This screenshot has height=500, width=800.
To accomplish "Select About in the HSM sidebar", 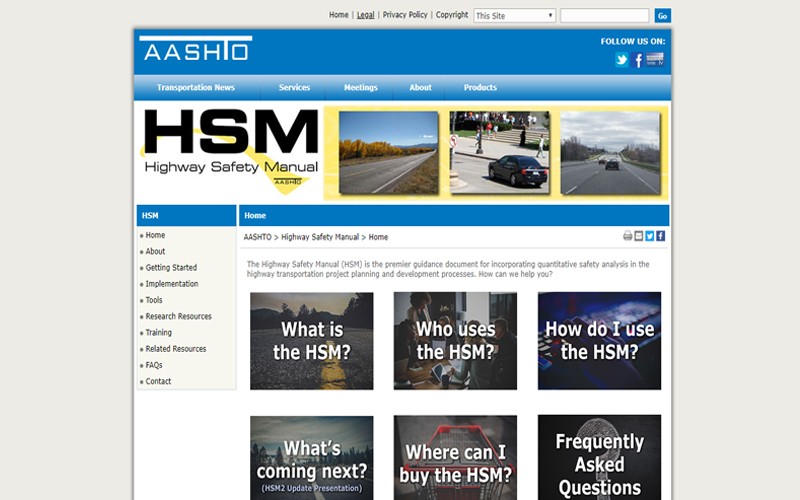I will pos(155,252).
